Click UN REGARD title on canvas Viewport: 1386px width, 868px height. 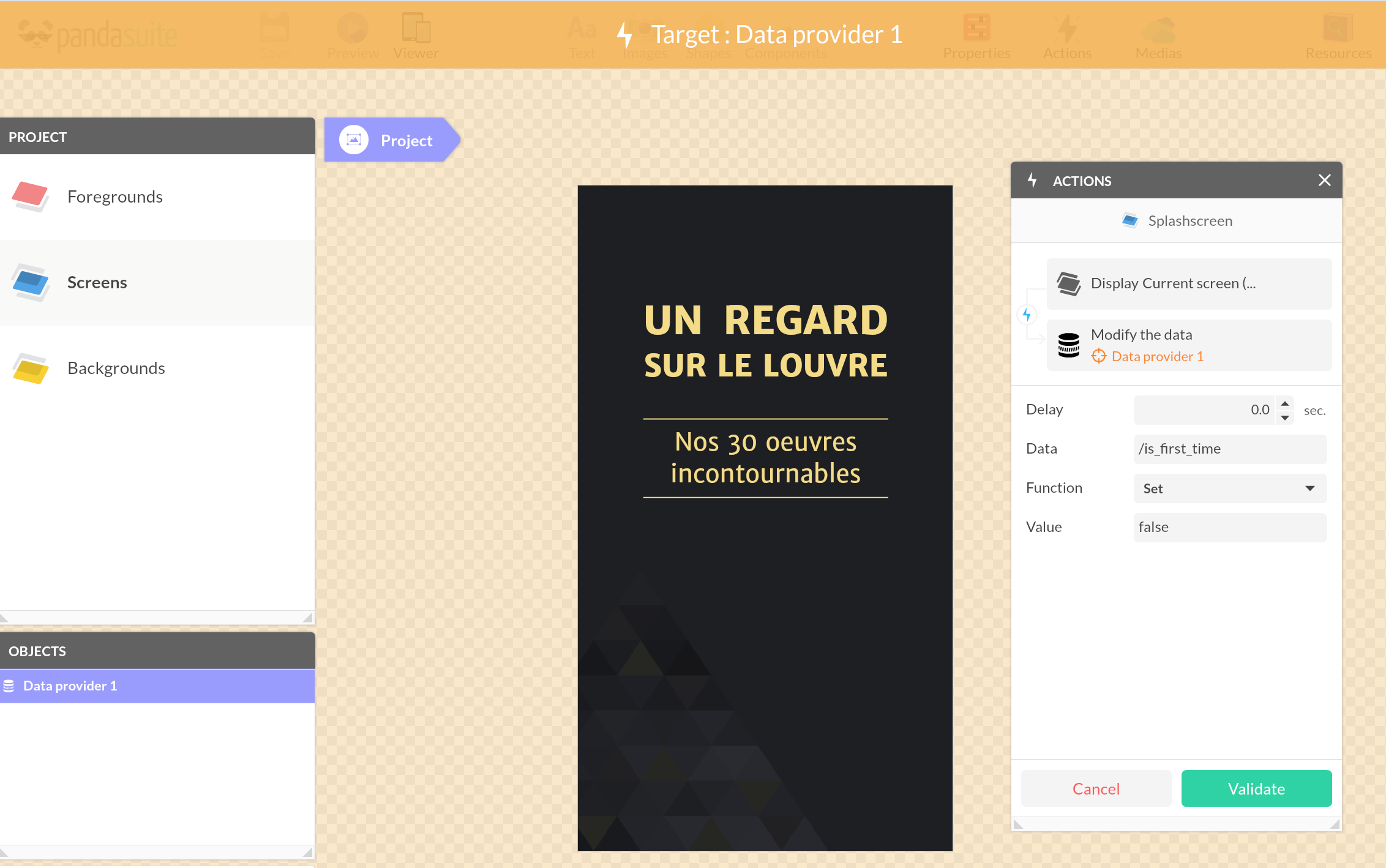coord(765,320)
